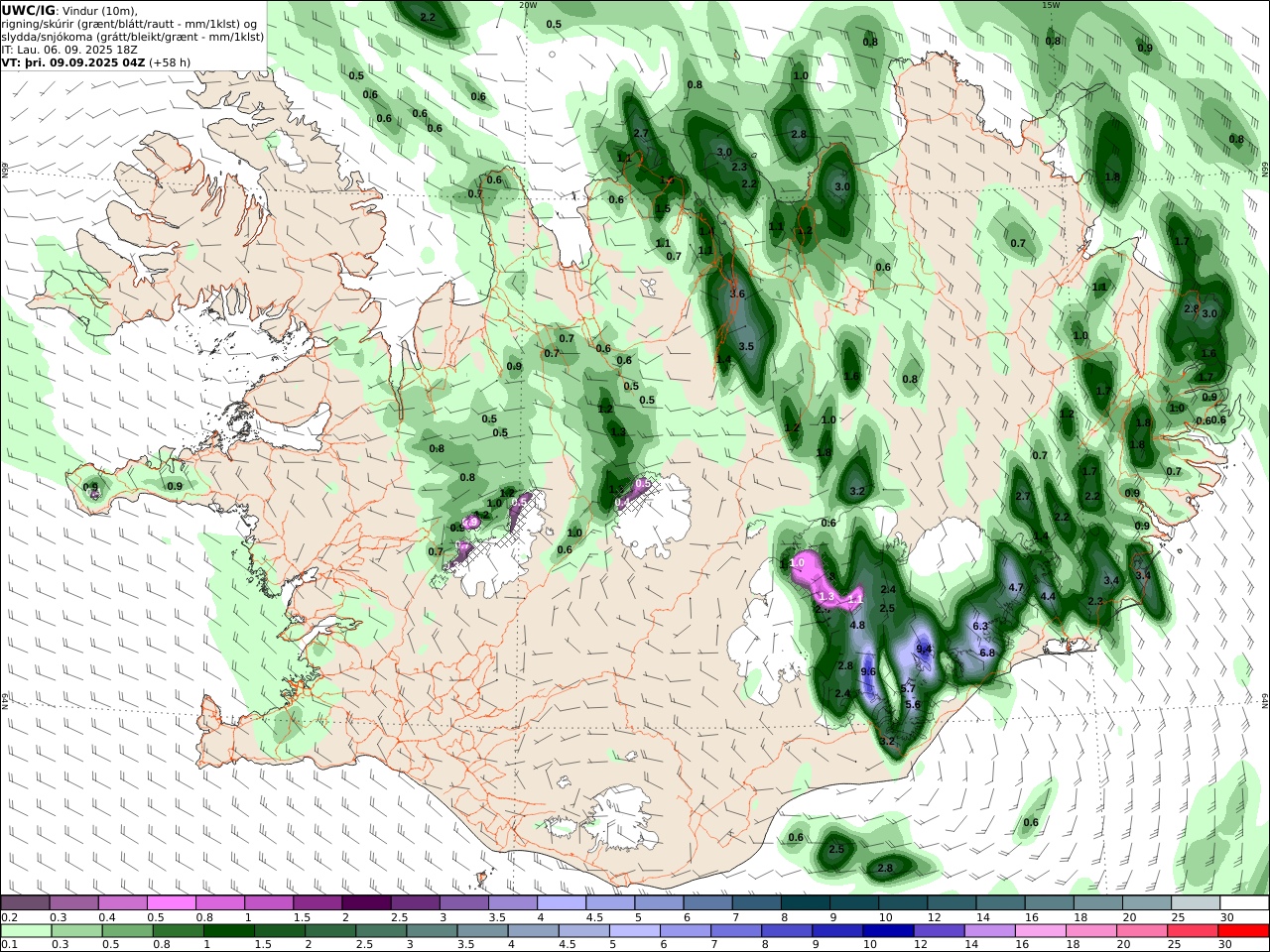Click the 9.4 precipitation value on the map
Image resolution: width=1270 pixels, height=952 pixels.
pos(925,649)
